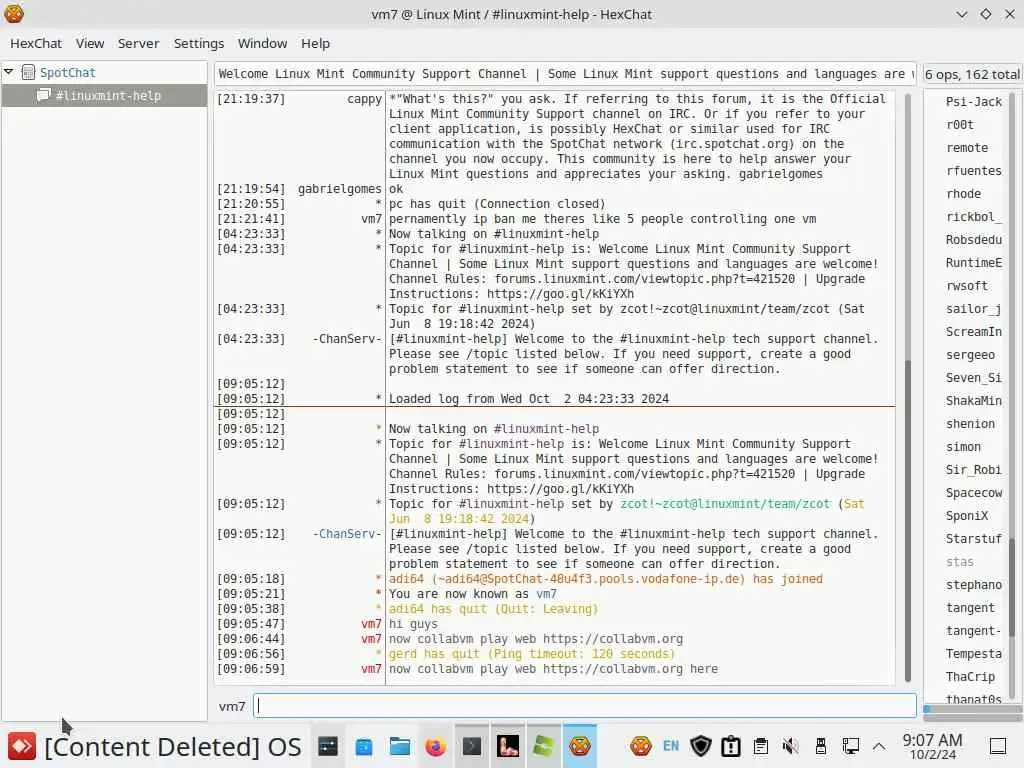Viewport: 1024px width, 768px height.
Task: Collapse the SpotChat network tree
Action: (8, 71)
